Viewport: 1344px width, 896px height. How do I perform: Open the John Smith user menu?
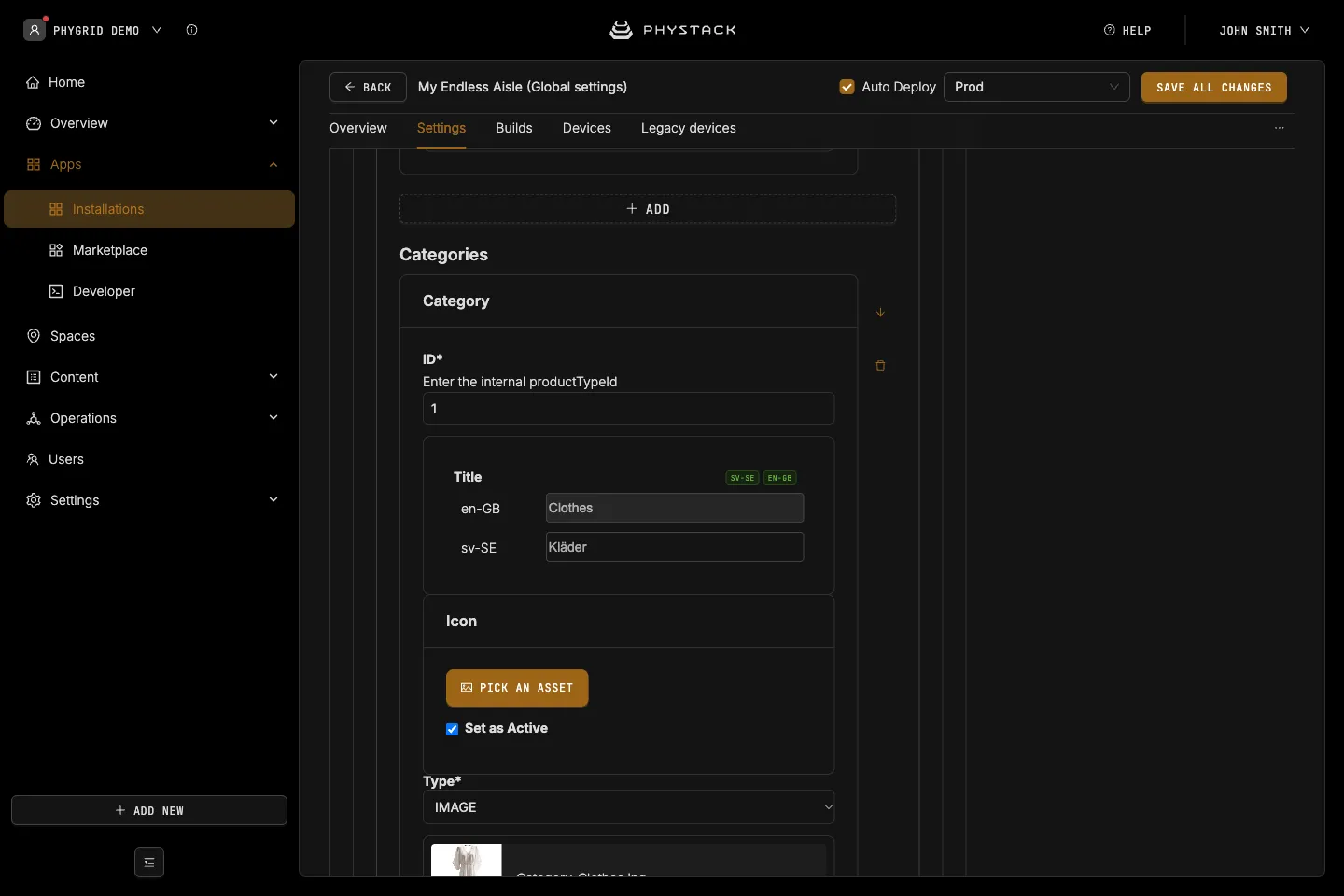(x=1264, y=30)
